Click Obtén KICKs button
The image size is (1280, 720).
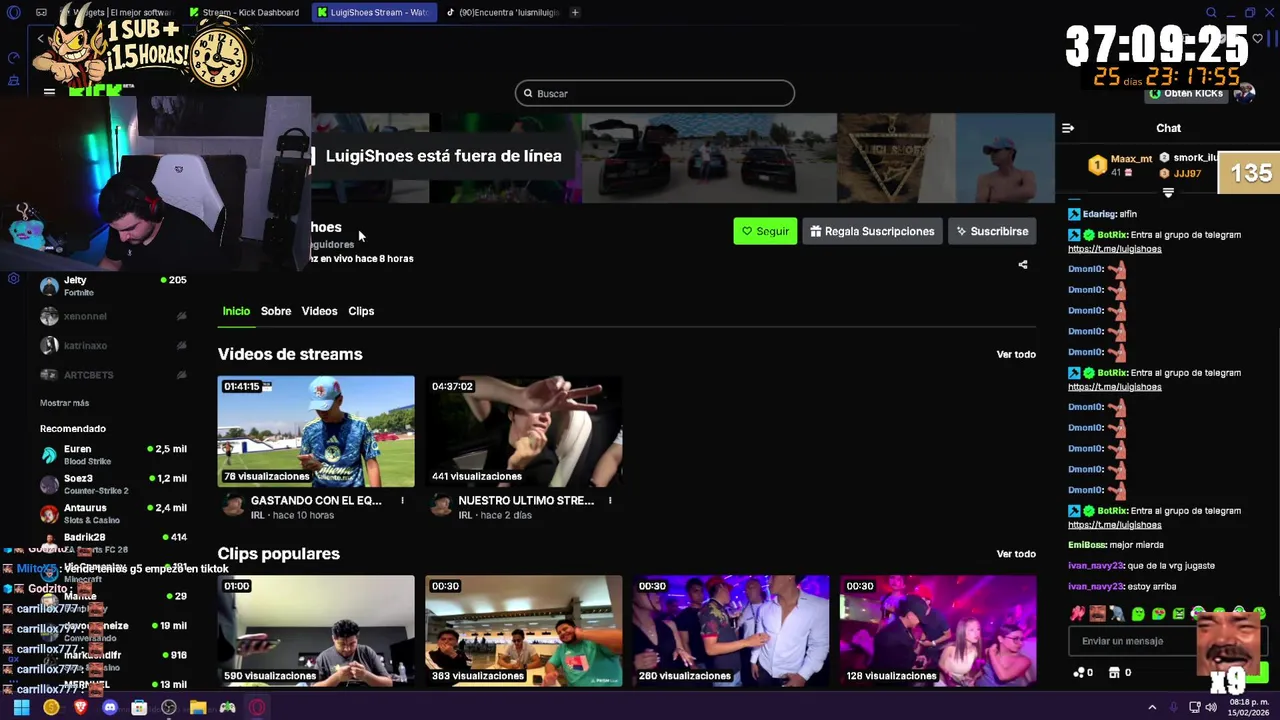pos(1187,93)
